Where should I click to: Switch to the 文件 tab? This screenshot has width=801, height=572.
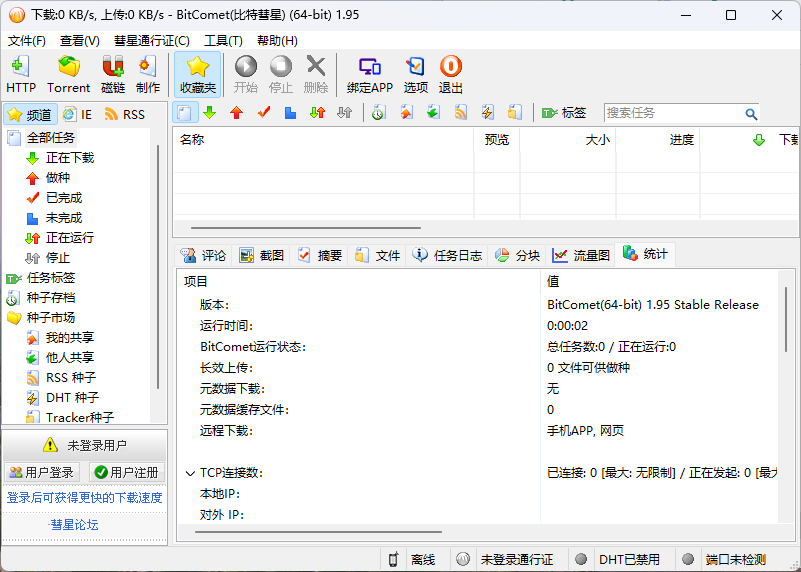[378, 255]
